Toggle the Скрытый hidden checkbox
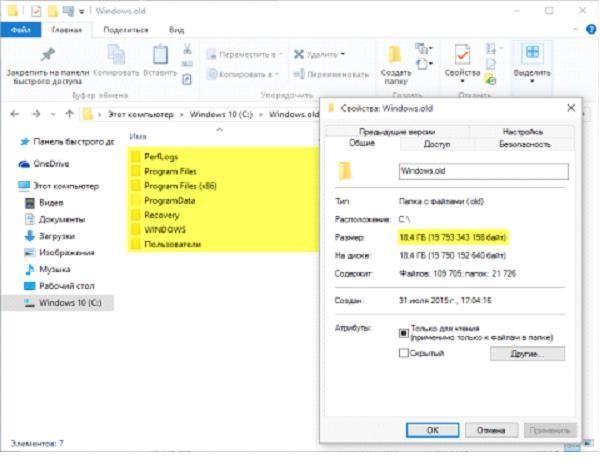The height and width of the screenshot is (471, 600). coord(404,353)
